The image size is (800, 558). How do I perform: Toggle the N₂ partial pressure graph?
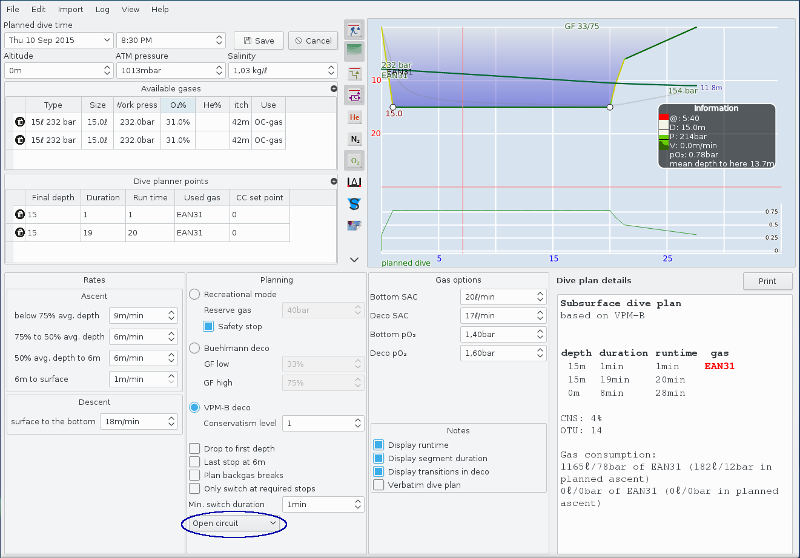tap(354, 139)
